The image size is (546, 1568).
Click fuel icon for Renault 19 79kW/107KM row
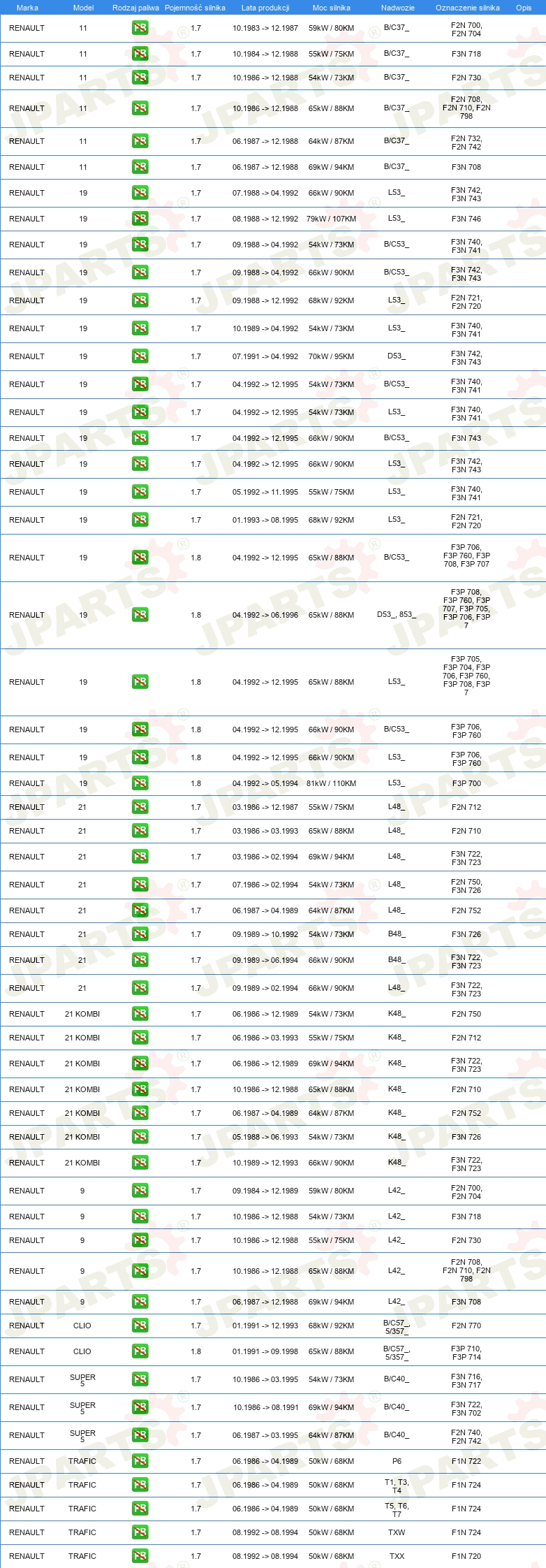[x=140, y=219]
